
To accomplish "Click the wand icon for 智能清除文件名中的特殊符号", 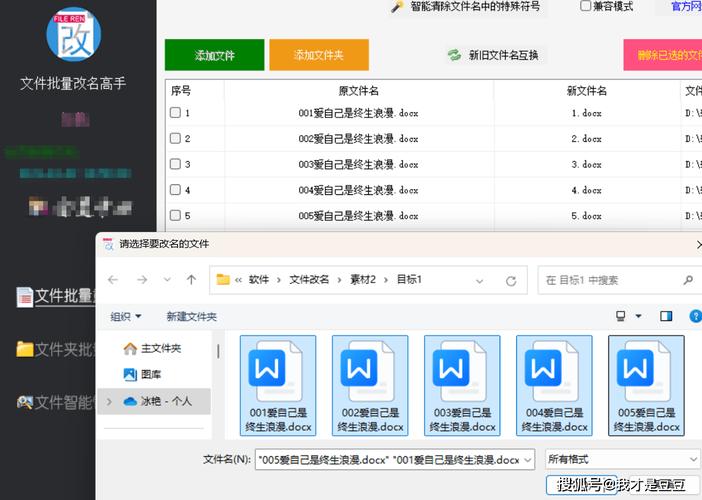I will coord(397,7).
